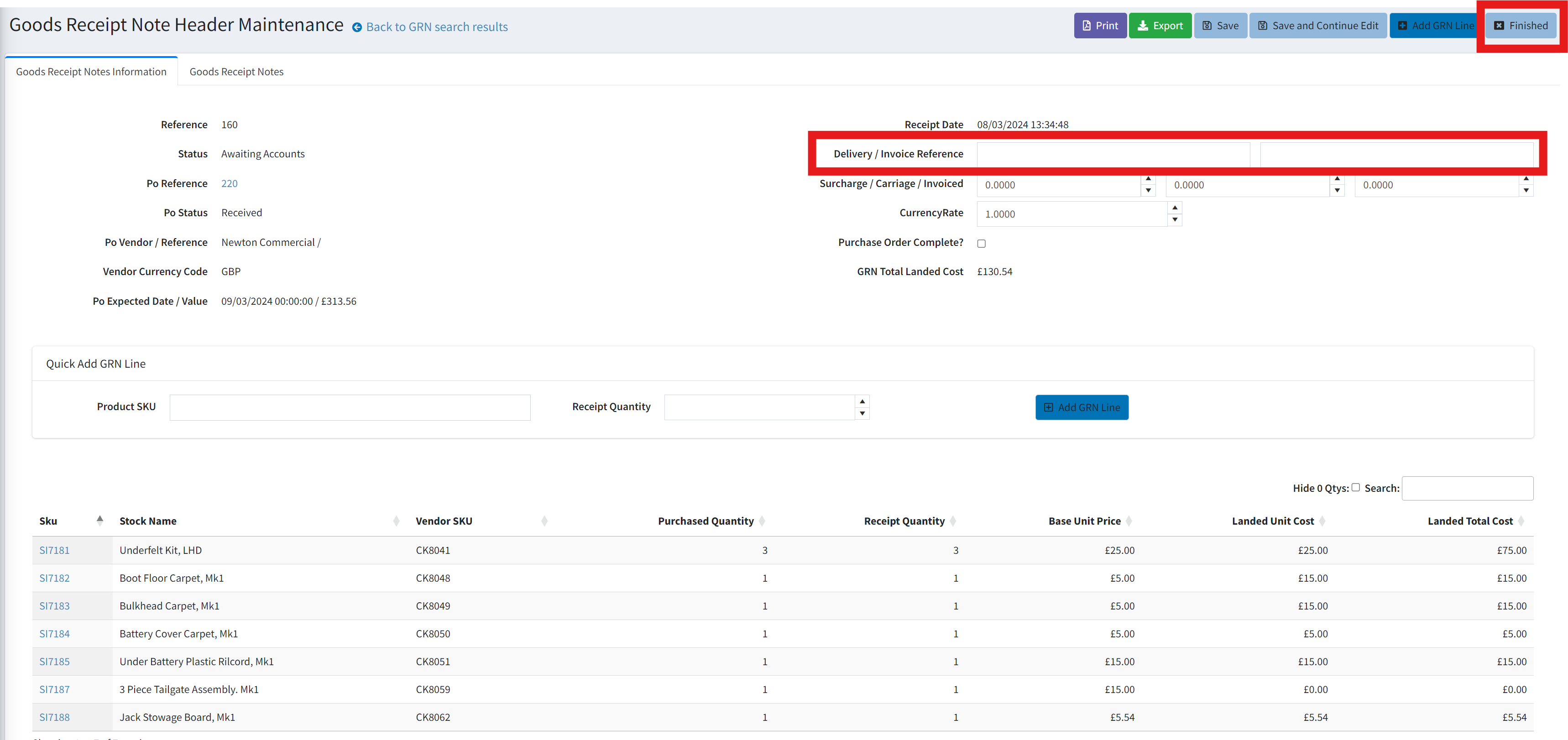Check the Purchase Order Complete? checkbox

coord(981,243)
